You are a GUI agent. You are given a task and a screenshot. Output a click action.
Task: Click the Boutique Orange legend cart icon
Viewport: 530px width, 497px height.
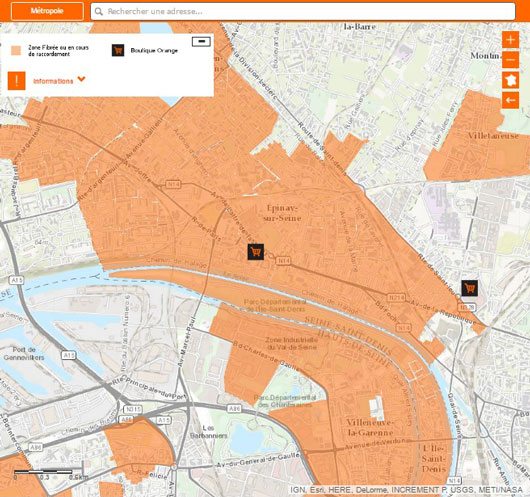pos(118,50)
